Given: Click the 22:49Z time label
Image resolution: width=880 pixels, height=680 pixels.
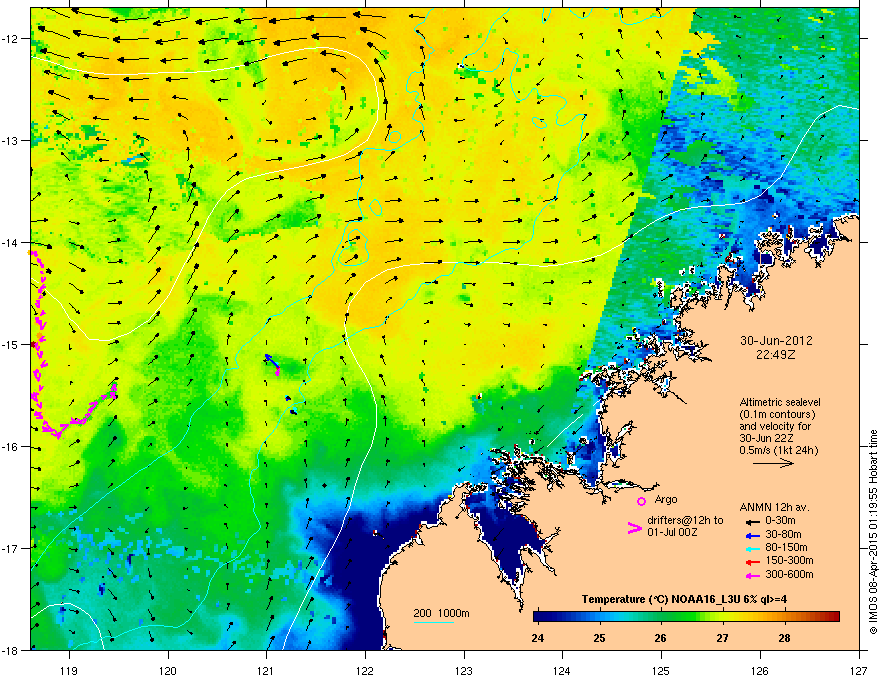Looking at the screenshot, I should click(x=776, y=355).
